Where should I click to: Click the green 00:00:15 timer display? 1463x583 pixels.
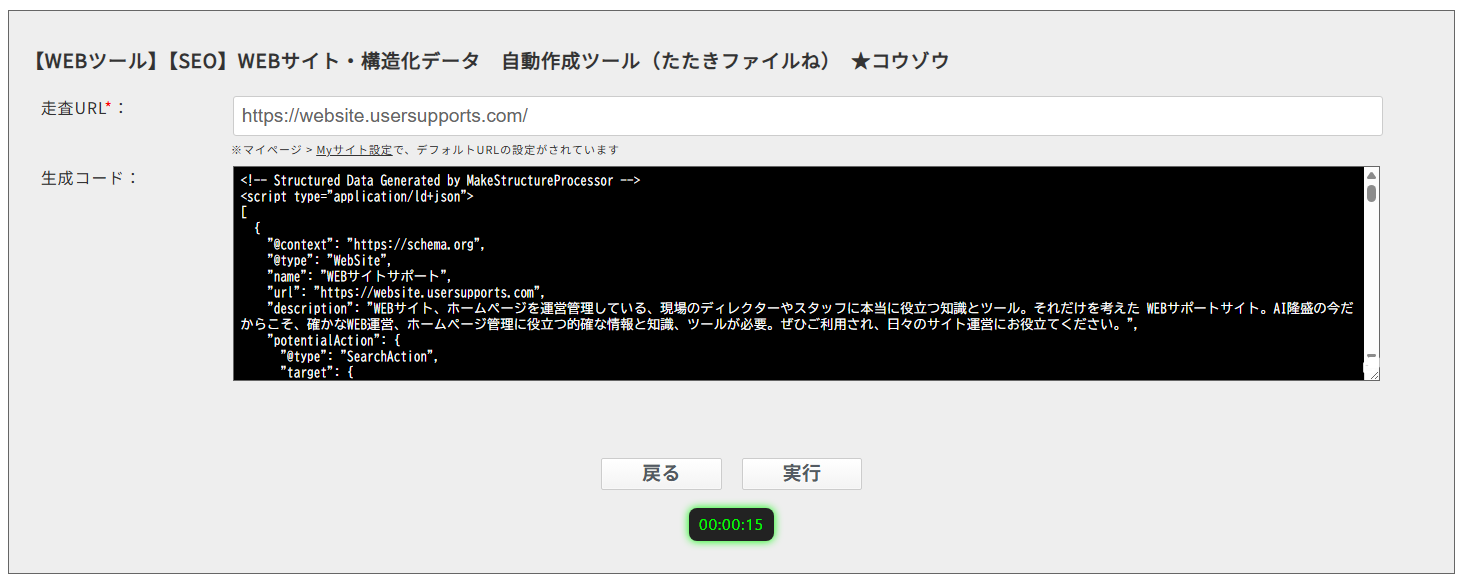[731, 524]
